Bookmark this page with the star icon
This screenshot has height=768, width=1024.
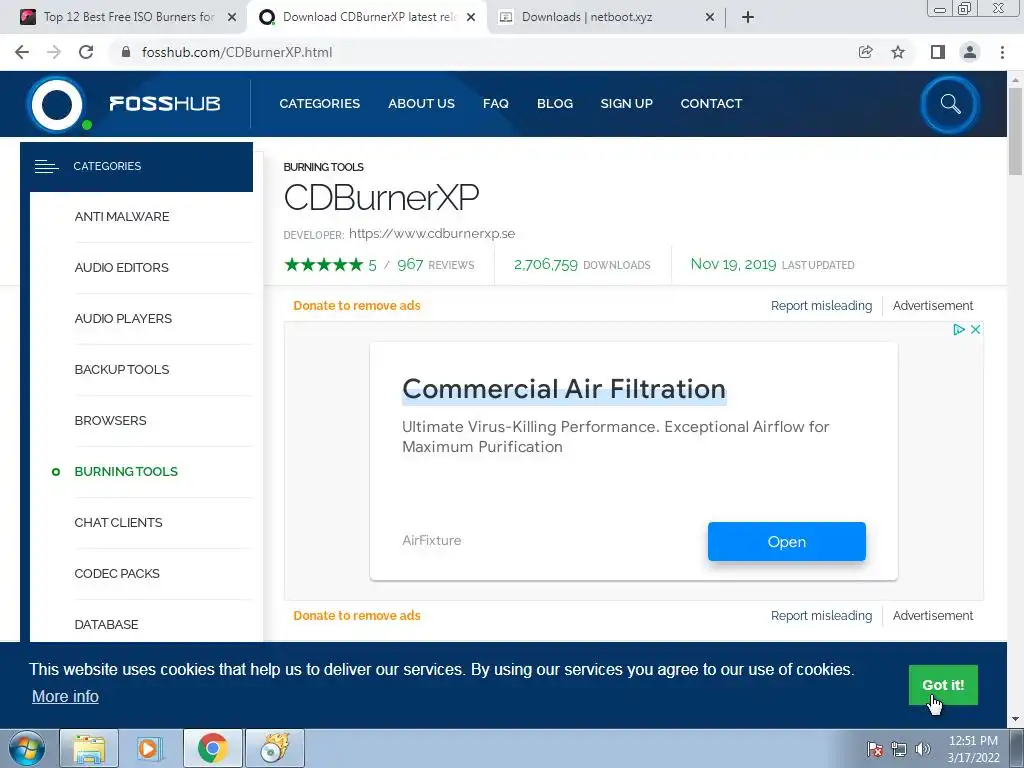pos(898,52)
